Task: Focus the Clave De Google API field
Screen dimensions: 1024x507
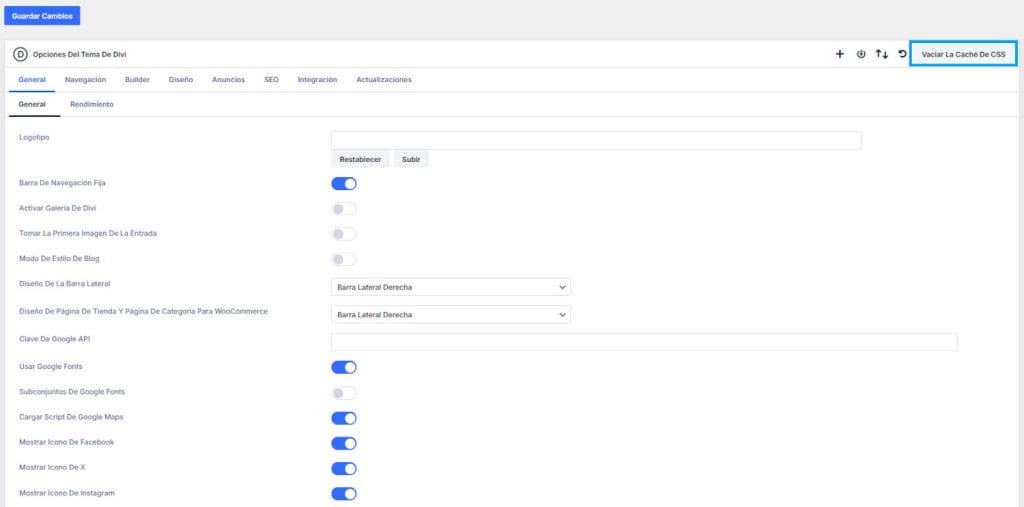Action: click(644, 342)
